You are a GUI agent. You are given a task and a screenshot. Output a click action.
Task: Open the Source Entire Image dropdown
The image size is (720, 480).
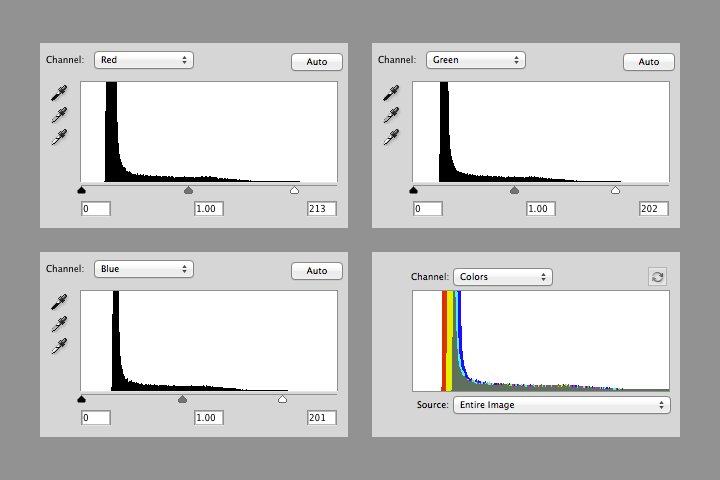(562, 405)
